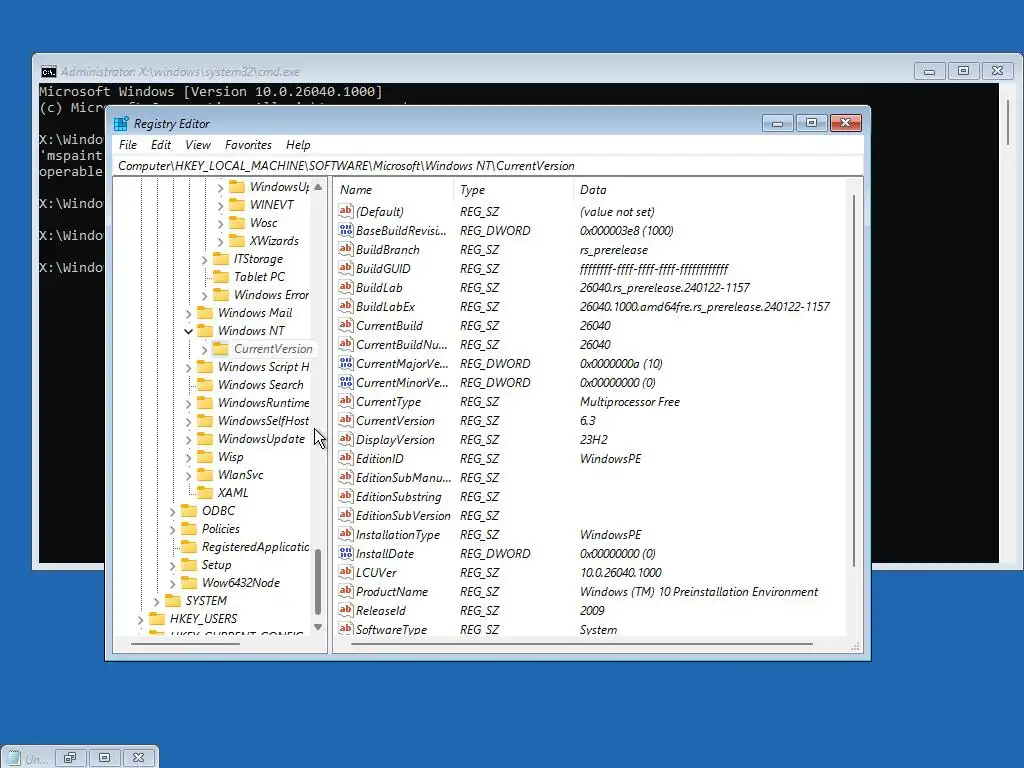Click the CurrentVersion folder icon
Viewport: 1024px width, 768px height.
click(x=221, y=349)
